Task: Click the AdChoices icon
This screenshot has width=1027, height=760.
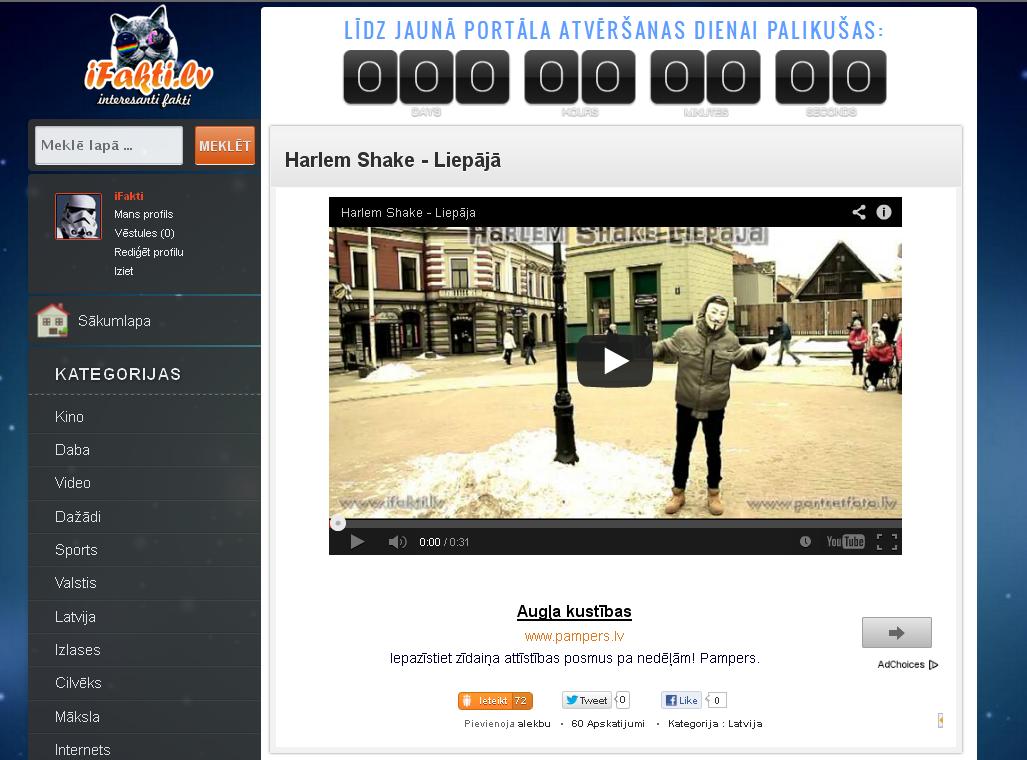Action: (x=933, y=664)
